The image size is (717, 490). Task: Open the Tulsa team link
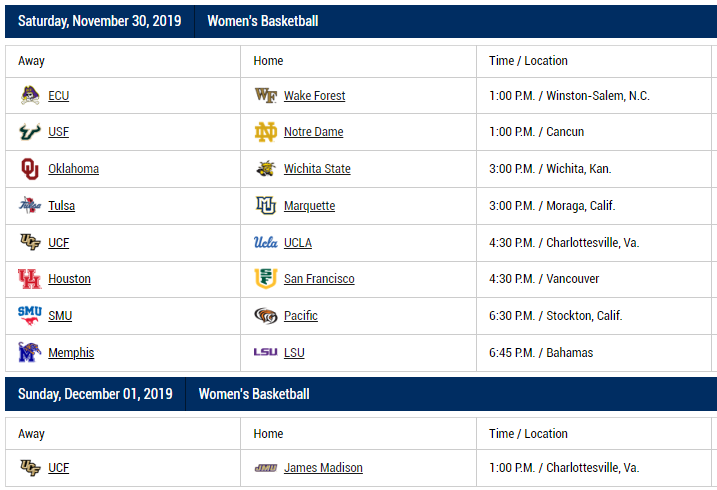[x=61, y=206]
